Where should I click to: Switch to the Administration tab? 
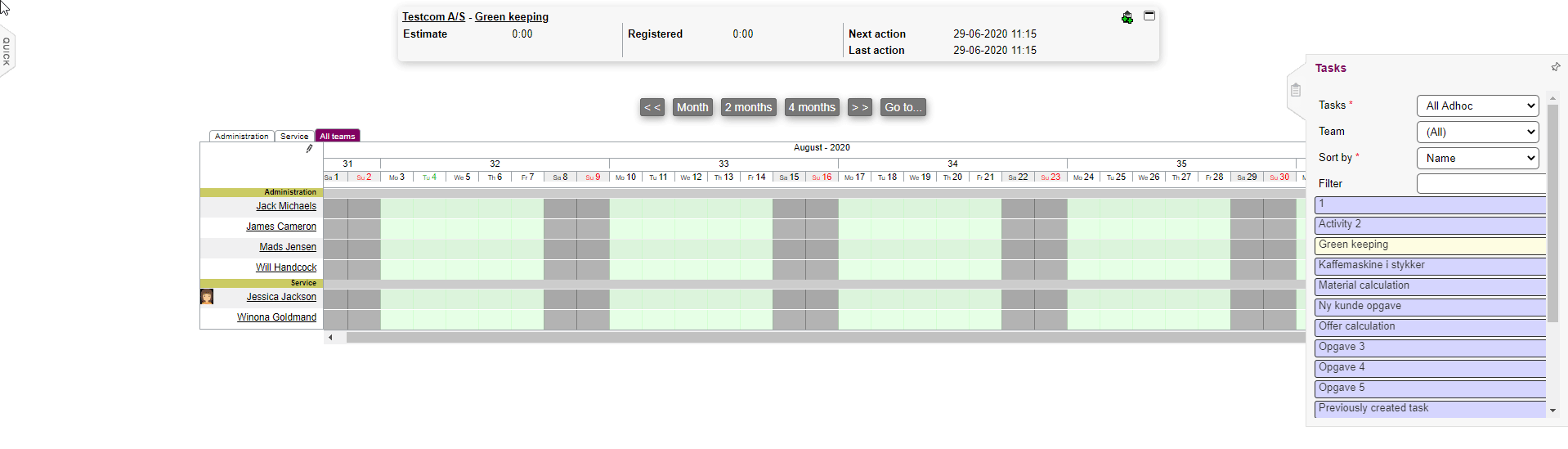(241, 137)
